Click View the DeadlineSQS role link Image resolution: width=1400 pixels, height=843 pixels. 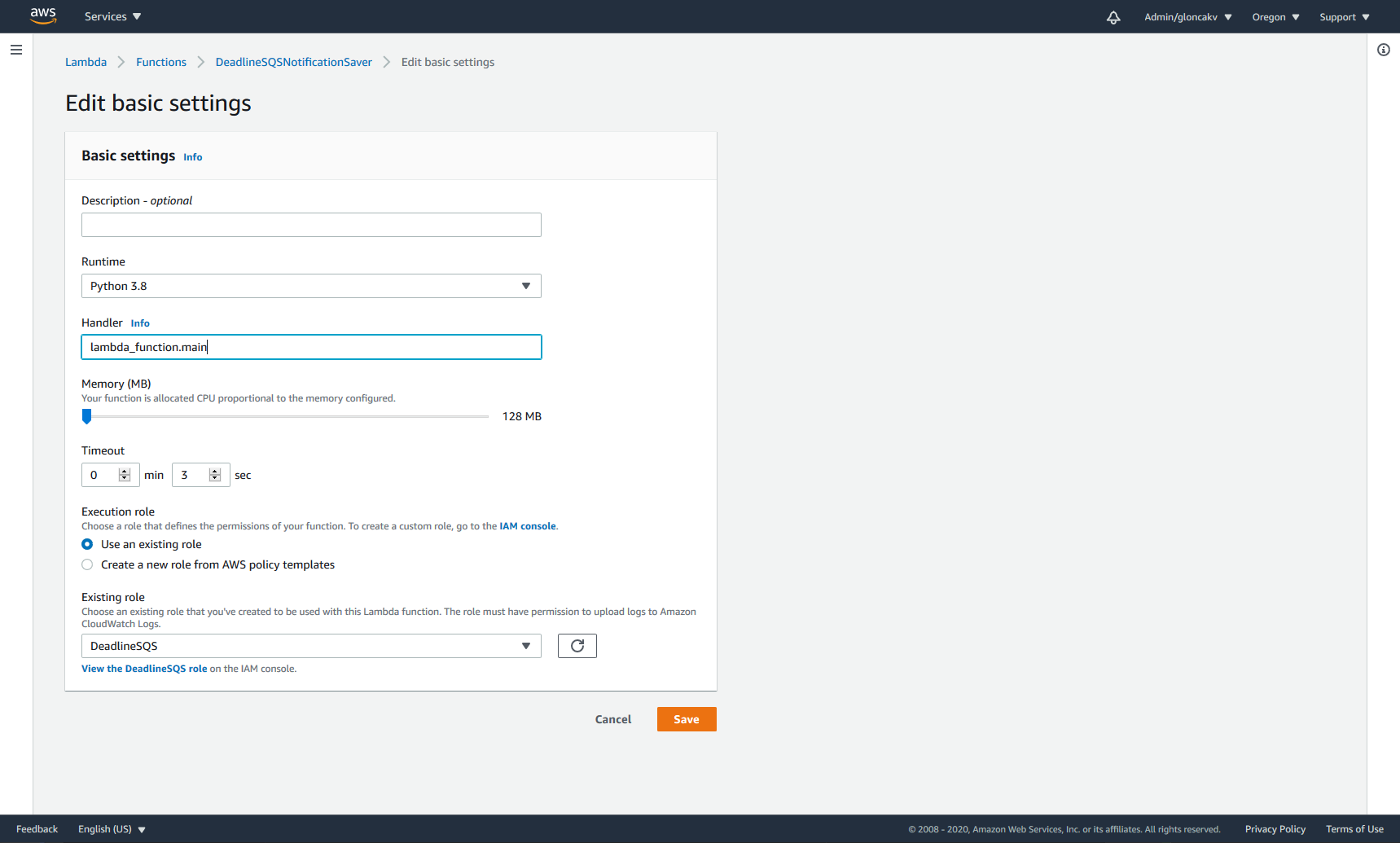[x=144, y=669]
